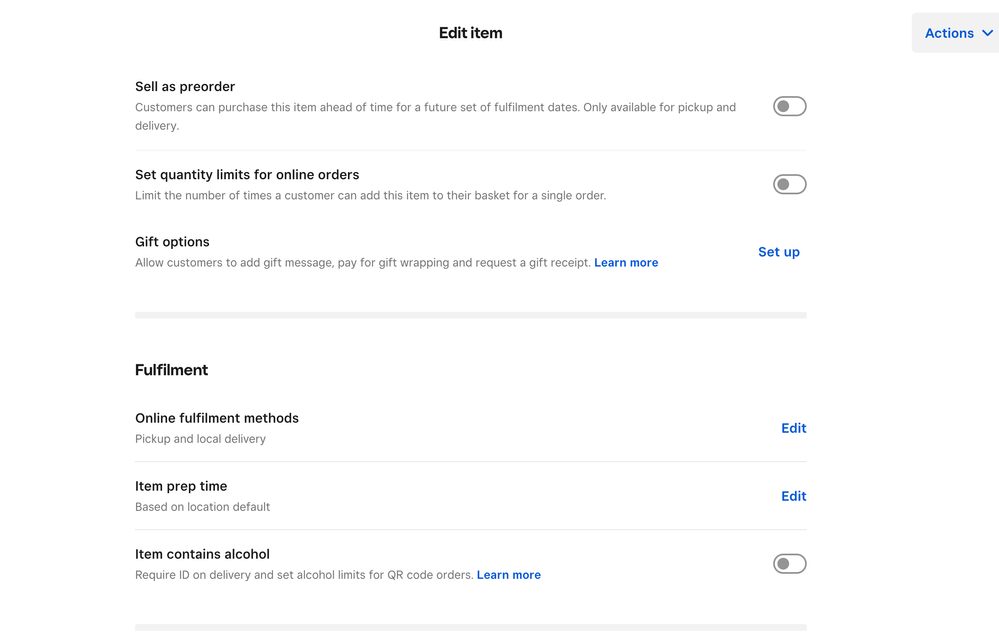Open Learn more link about gift options
The width and height of the screenshot is (999, 638).
click(626, 263)
